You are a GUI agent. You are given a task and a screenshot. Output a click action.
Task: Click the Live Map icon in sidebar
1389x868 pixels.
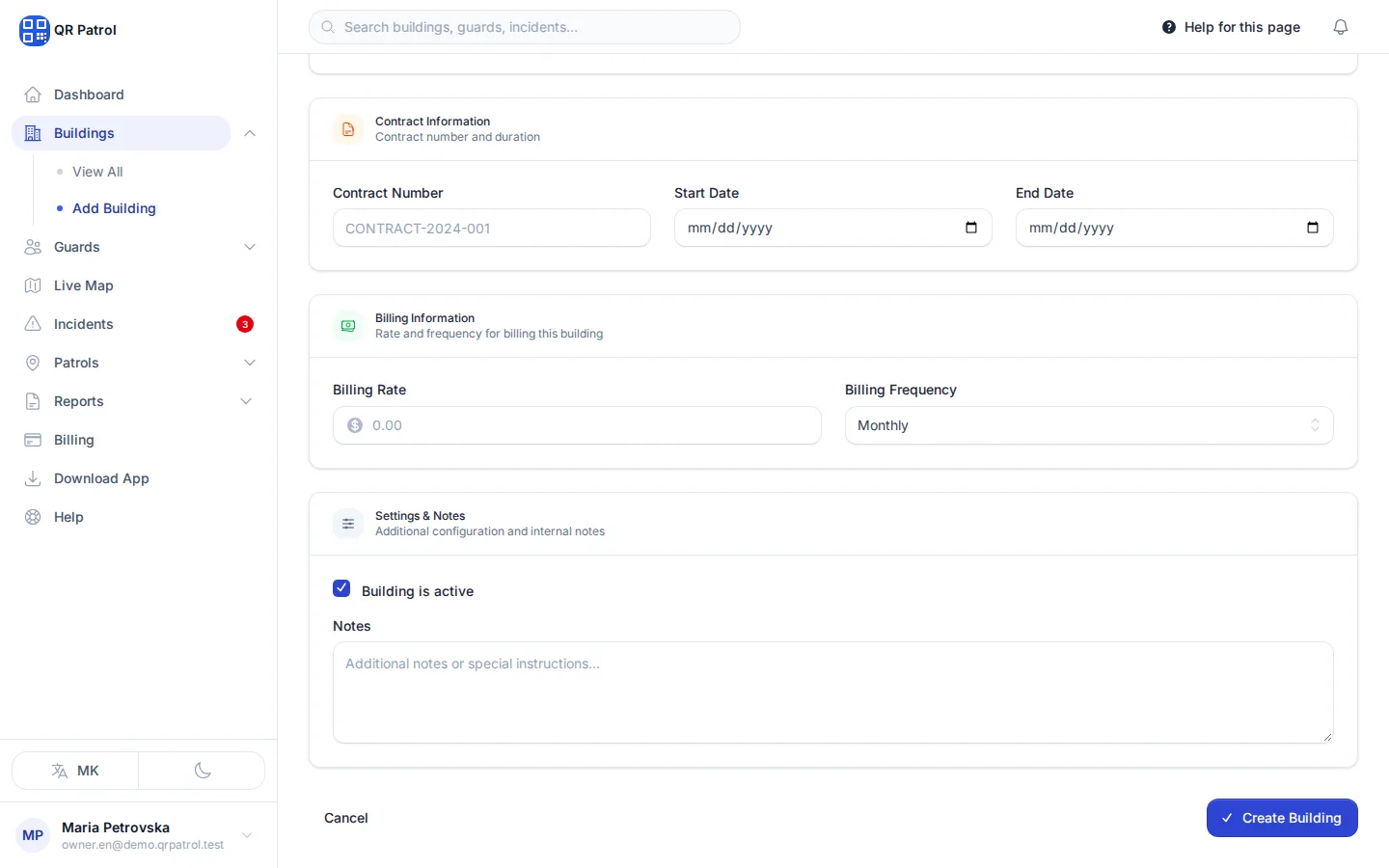point(33,285)
